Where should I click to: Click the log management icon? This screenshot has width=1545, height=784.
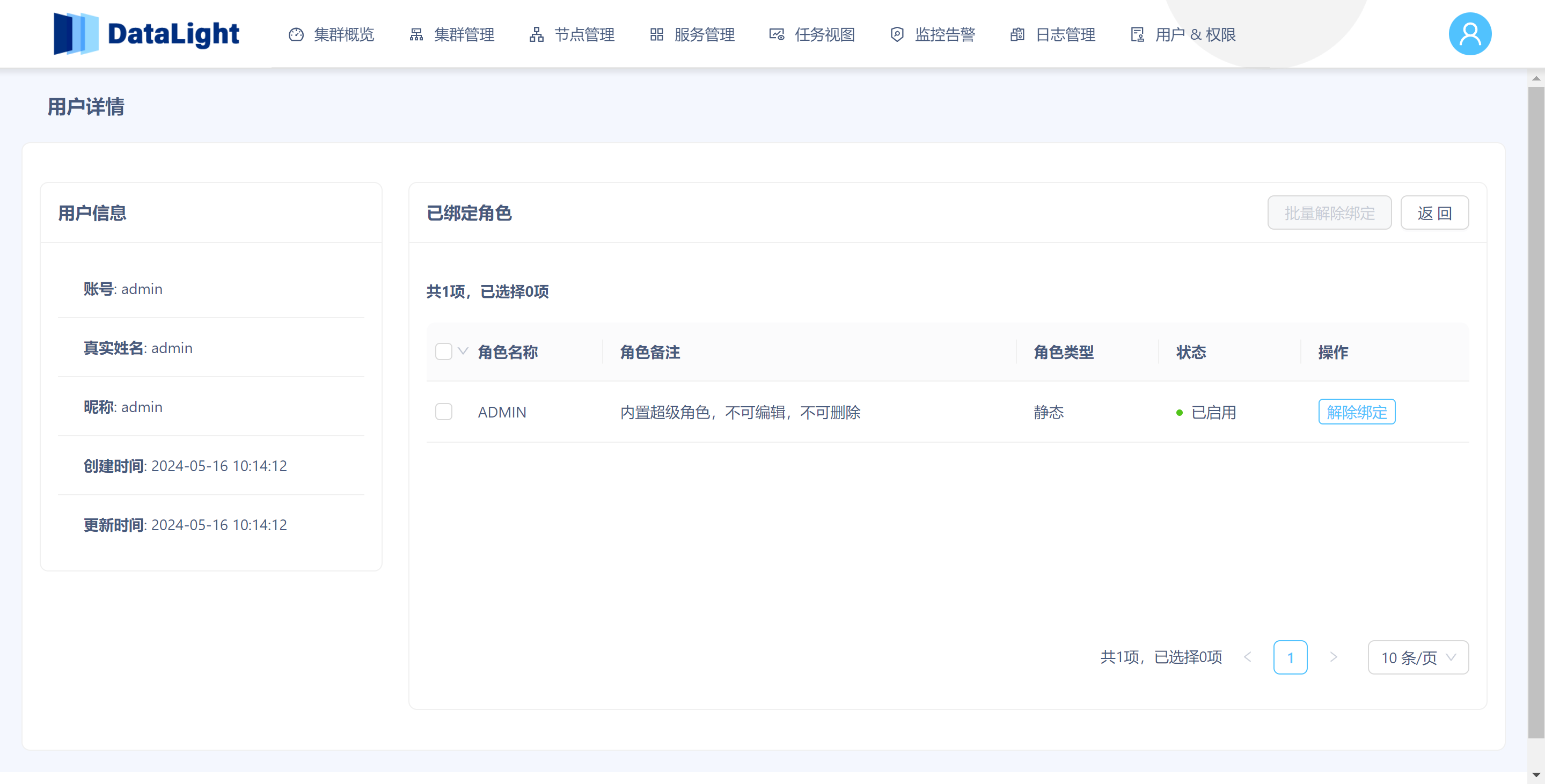tap(1017, 35)
